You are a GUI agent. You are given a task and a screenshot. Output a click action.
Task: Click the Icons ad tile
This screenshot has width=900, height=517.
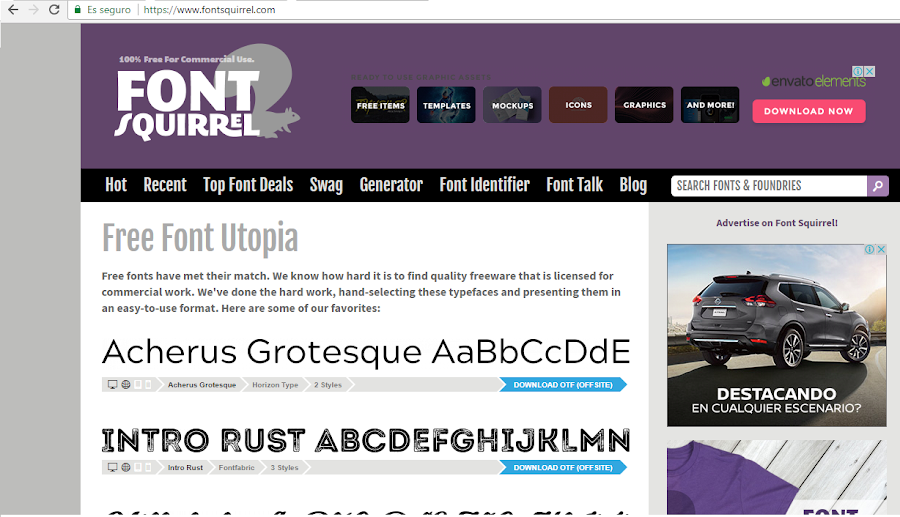(x=578, y=105)
